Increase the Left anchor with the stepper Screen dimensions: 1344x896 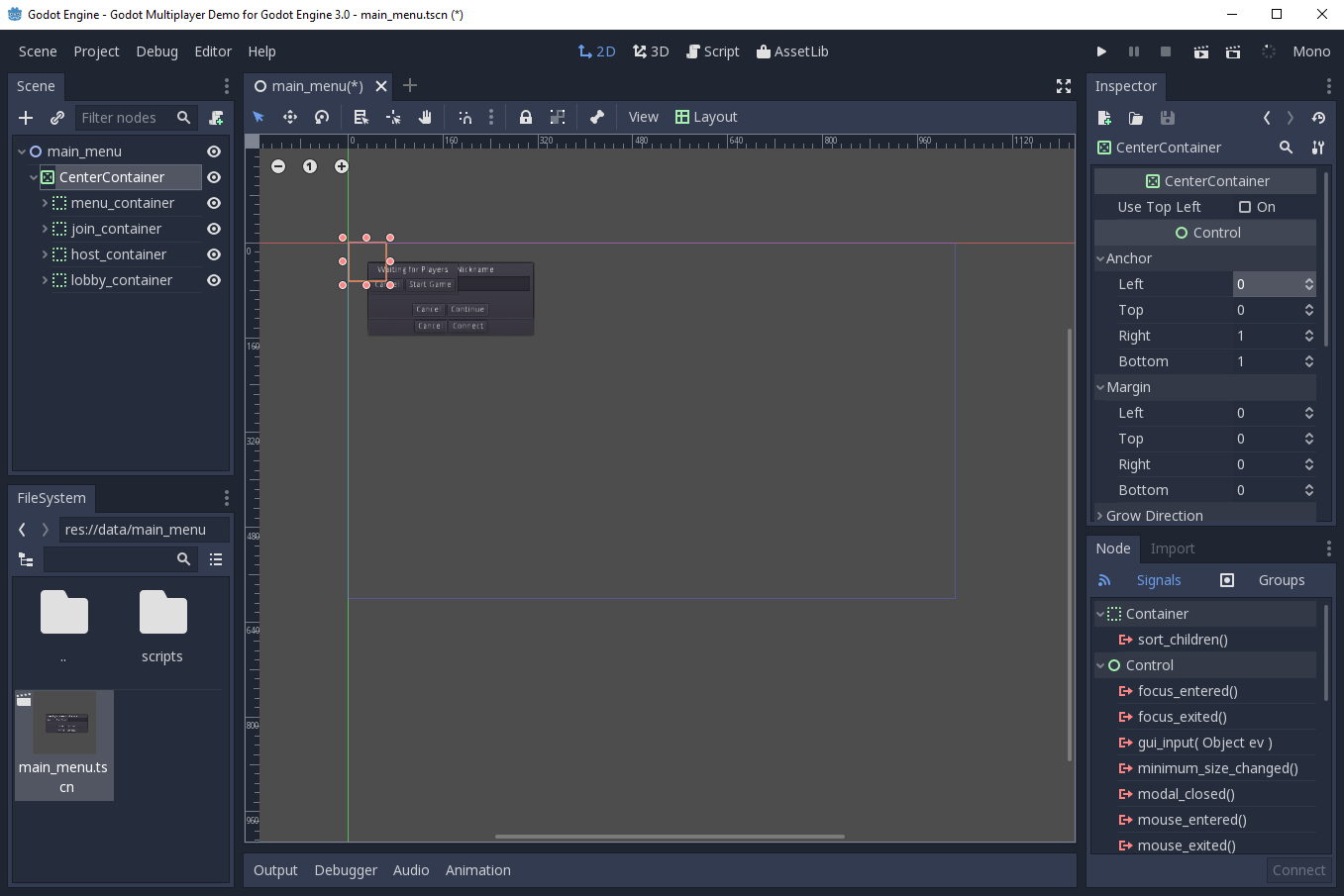(x=1308, y=279)
